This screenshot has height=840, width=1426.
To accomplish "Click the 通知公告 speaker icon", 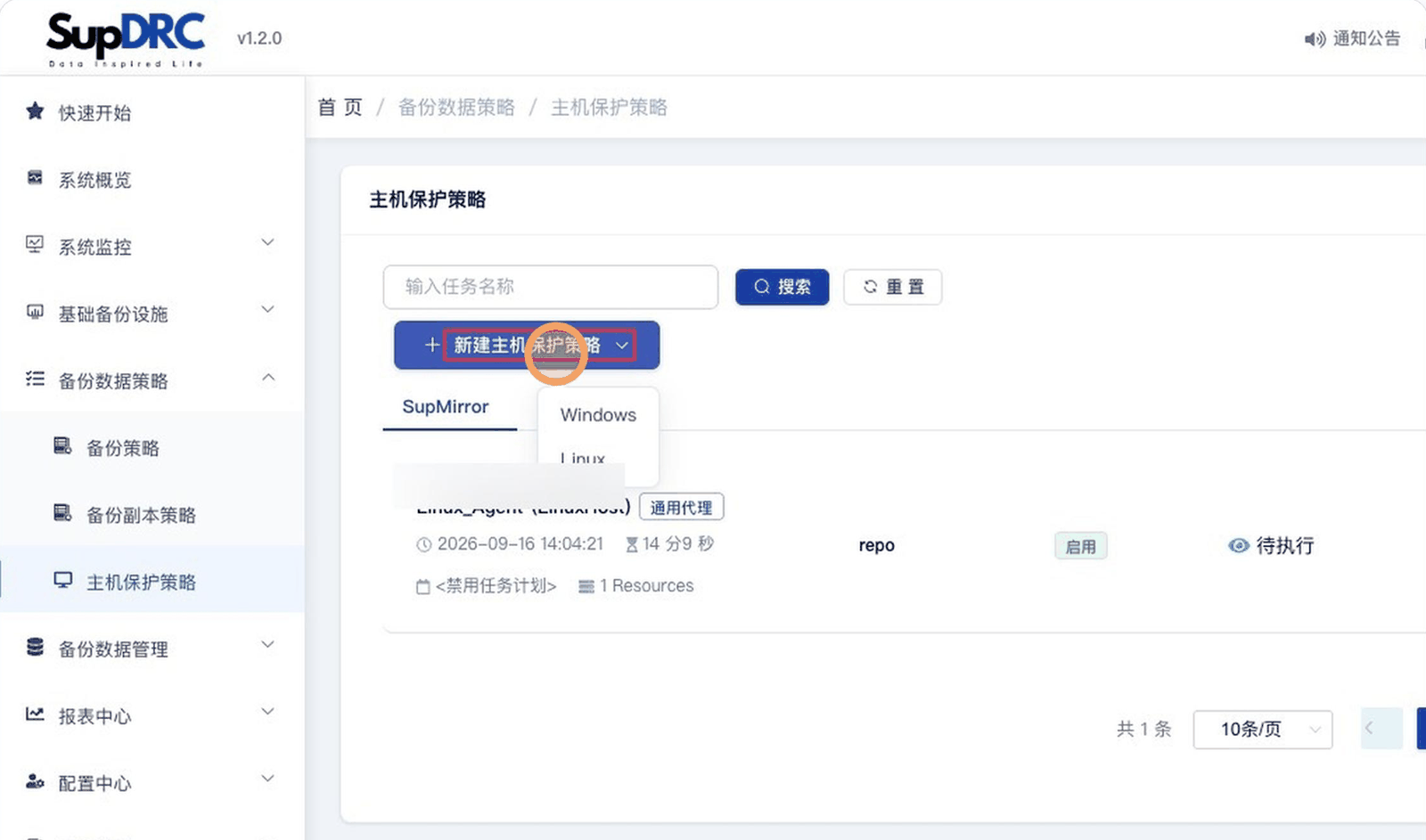I will 1315,39.
